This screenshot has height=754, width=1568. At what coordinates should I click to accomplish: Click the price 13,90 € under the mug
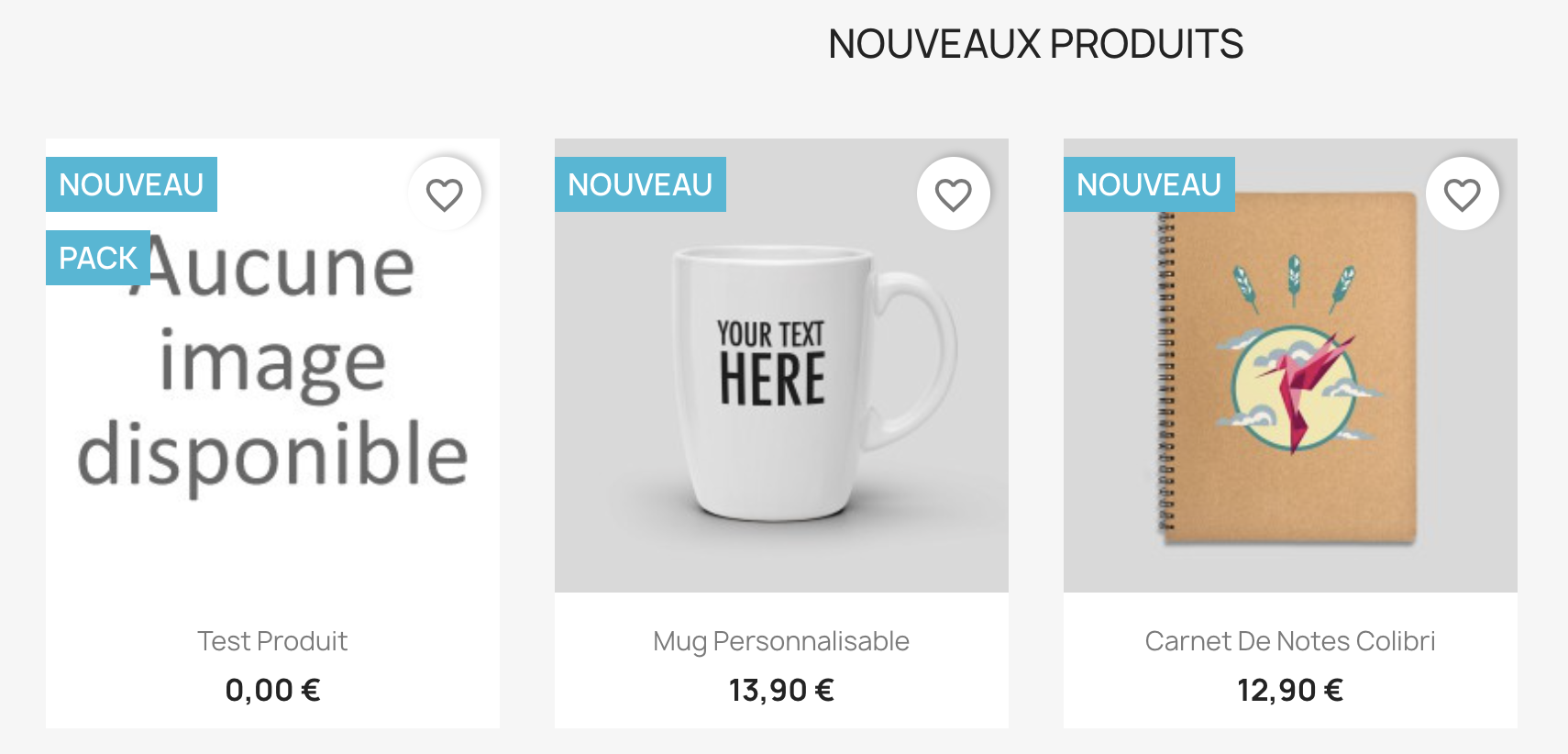coord(780,689)
